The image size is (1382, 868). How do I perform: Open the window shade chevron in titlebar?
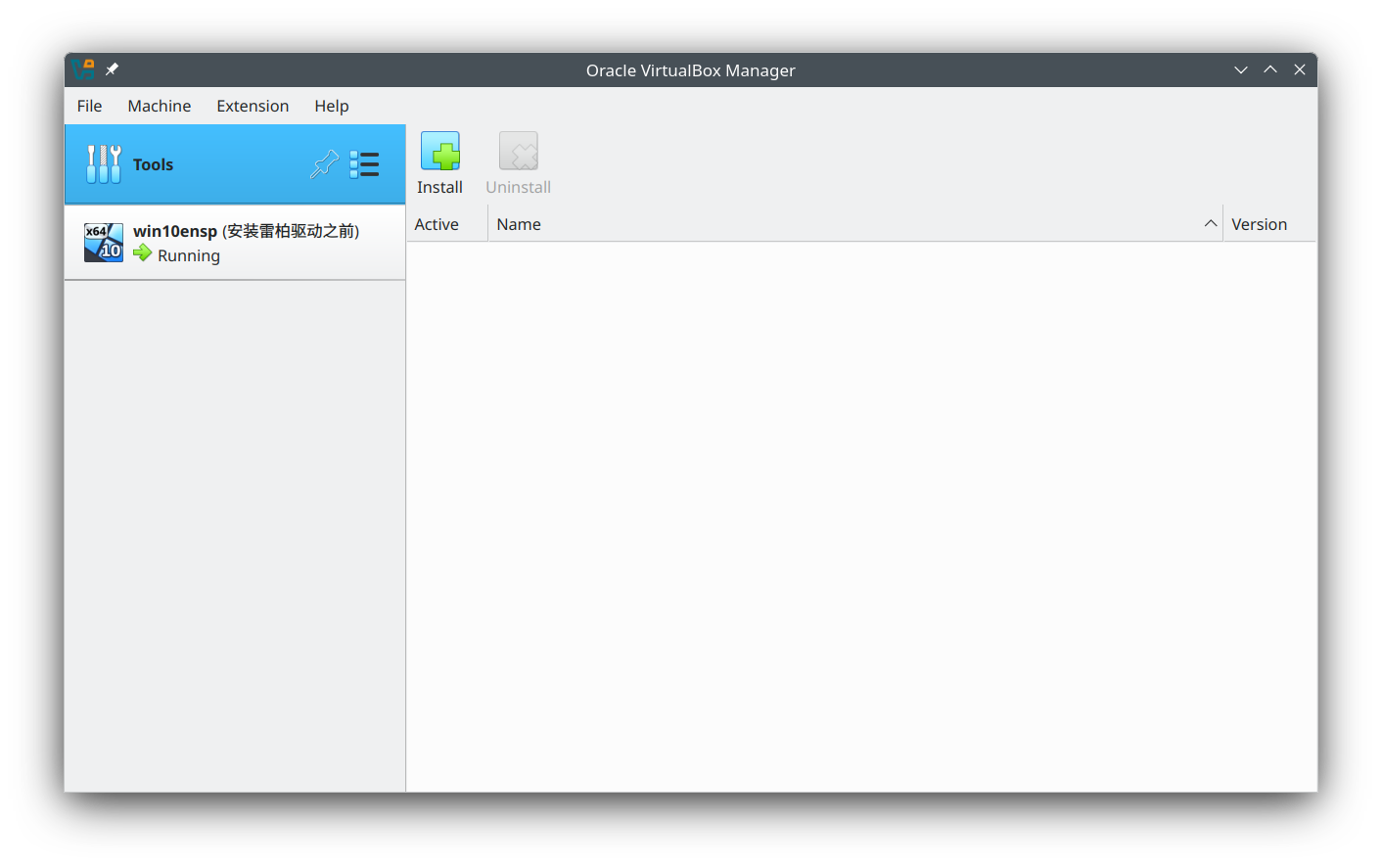coord(1240,69)
